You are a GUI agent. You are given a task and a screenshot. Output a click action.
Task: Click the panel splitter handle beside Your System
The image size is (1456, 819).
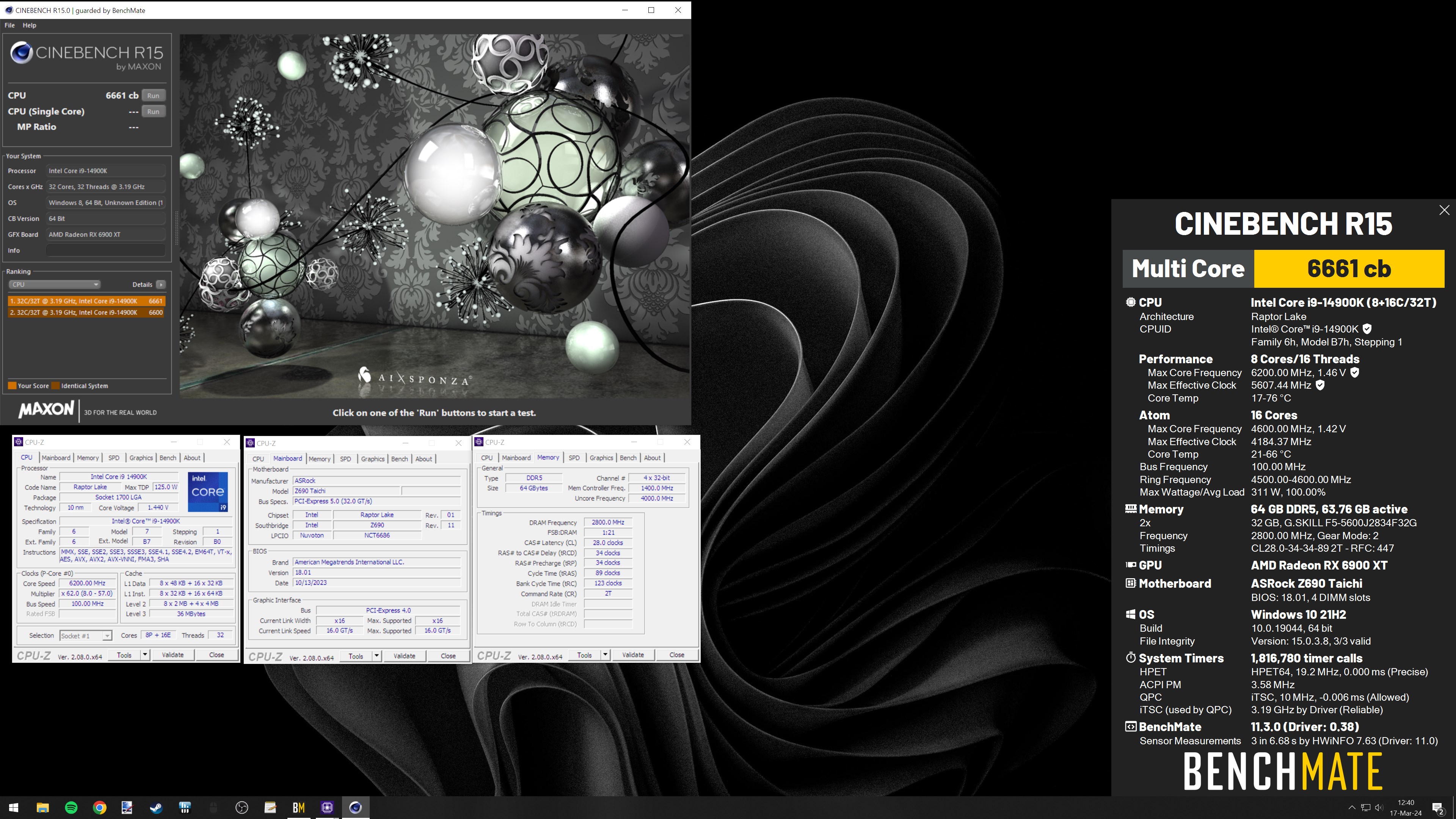(176, 229)
